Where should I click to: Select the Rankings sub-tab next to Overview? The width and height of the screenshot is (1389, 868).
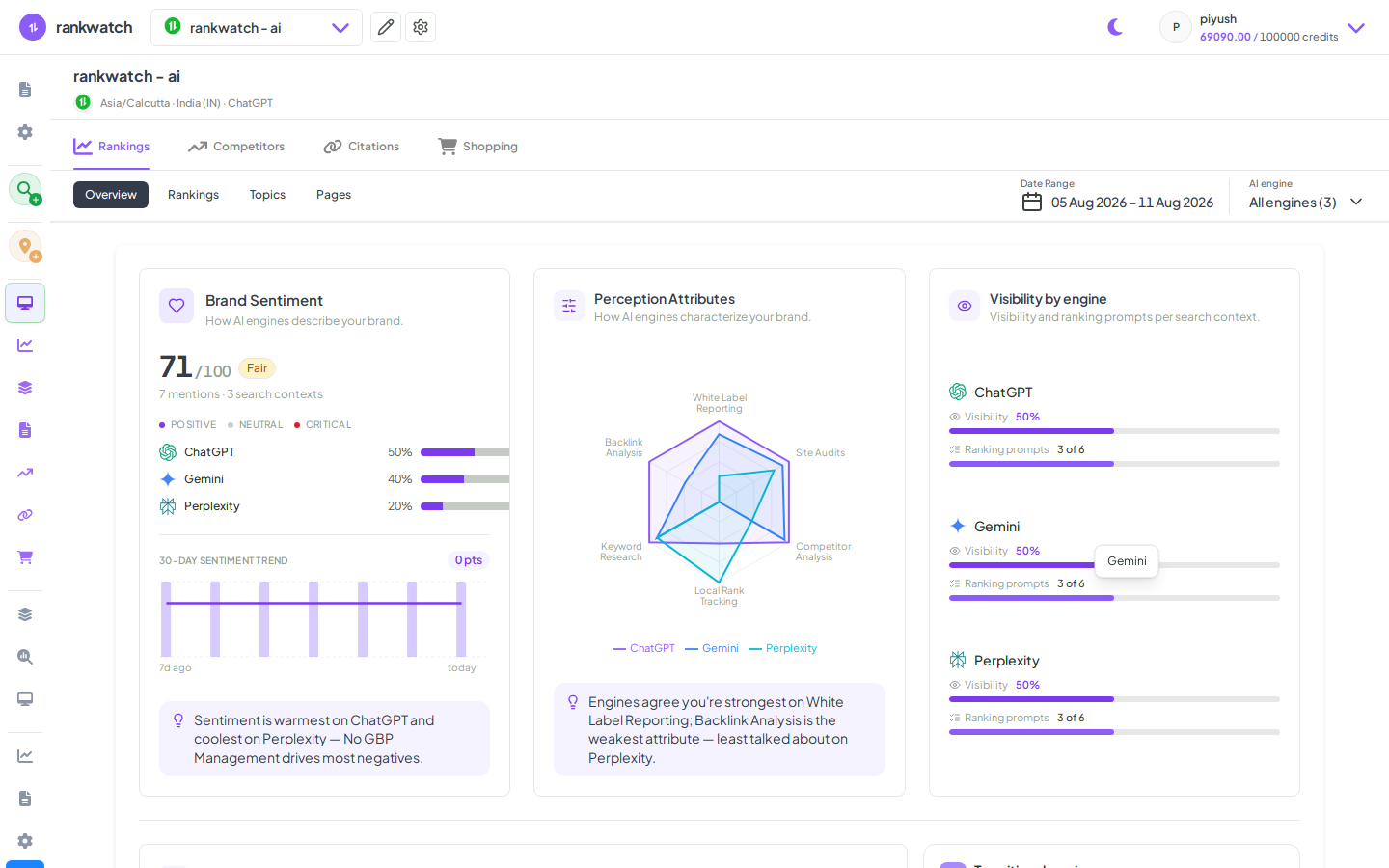(x=193, y=195)
